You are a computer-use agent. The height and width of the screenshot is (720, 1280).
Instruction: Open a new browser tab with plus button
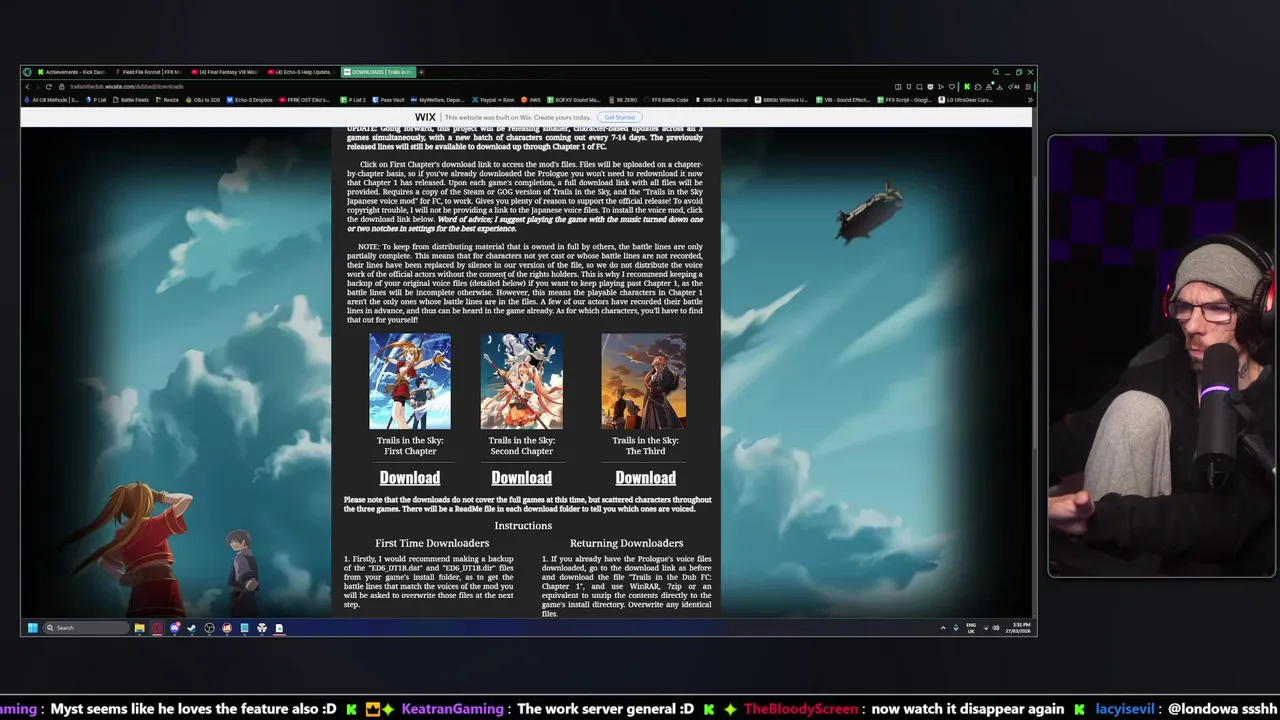[421, 72]
